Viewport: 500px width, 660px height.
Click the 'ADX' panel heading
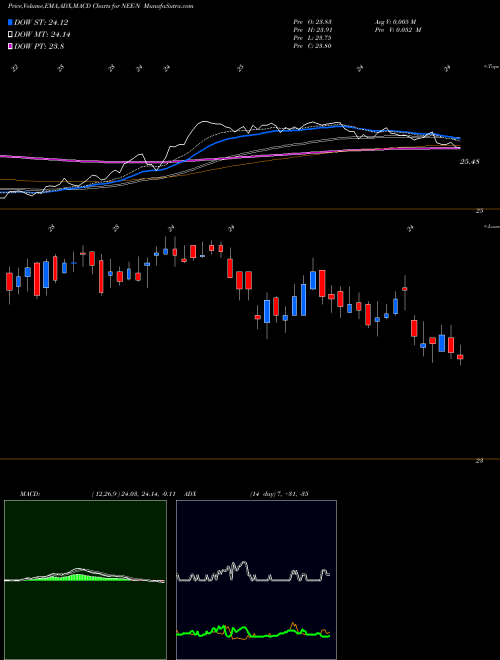pyautogui.click(x=190, y=494)
